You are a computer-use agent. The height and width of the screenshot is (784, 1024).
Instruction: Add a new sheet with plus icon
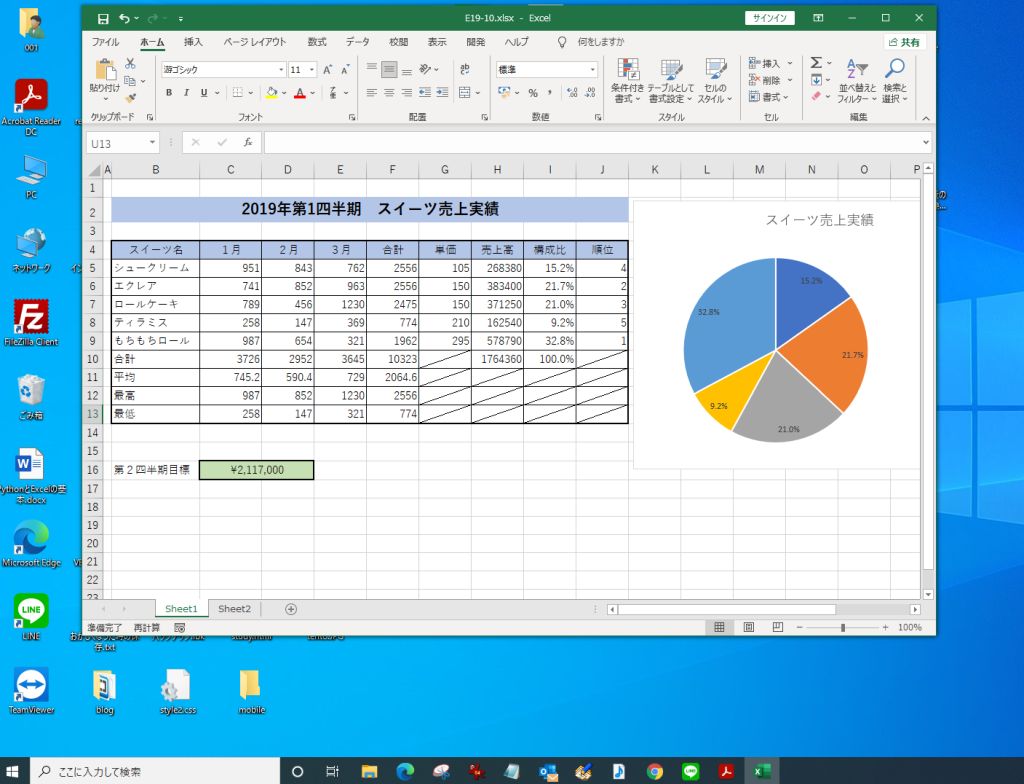tap(291, 609)
